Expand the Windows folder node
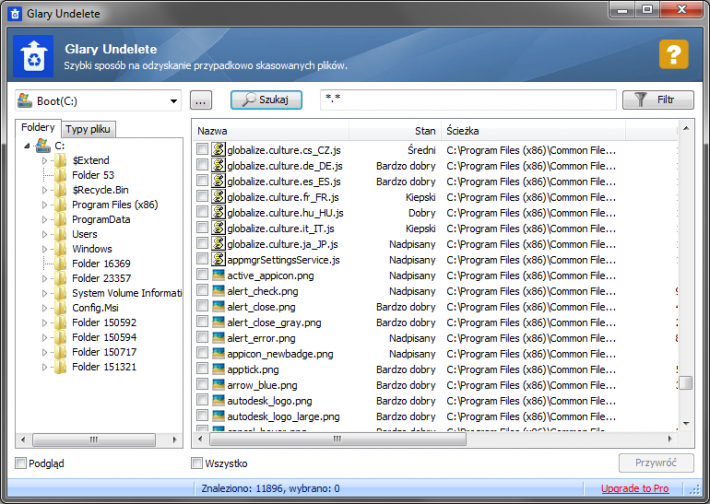710x504 pixels. click(44, 249)
